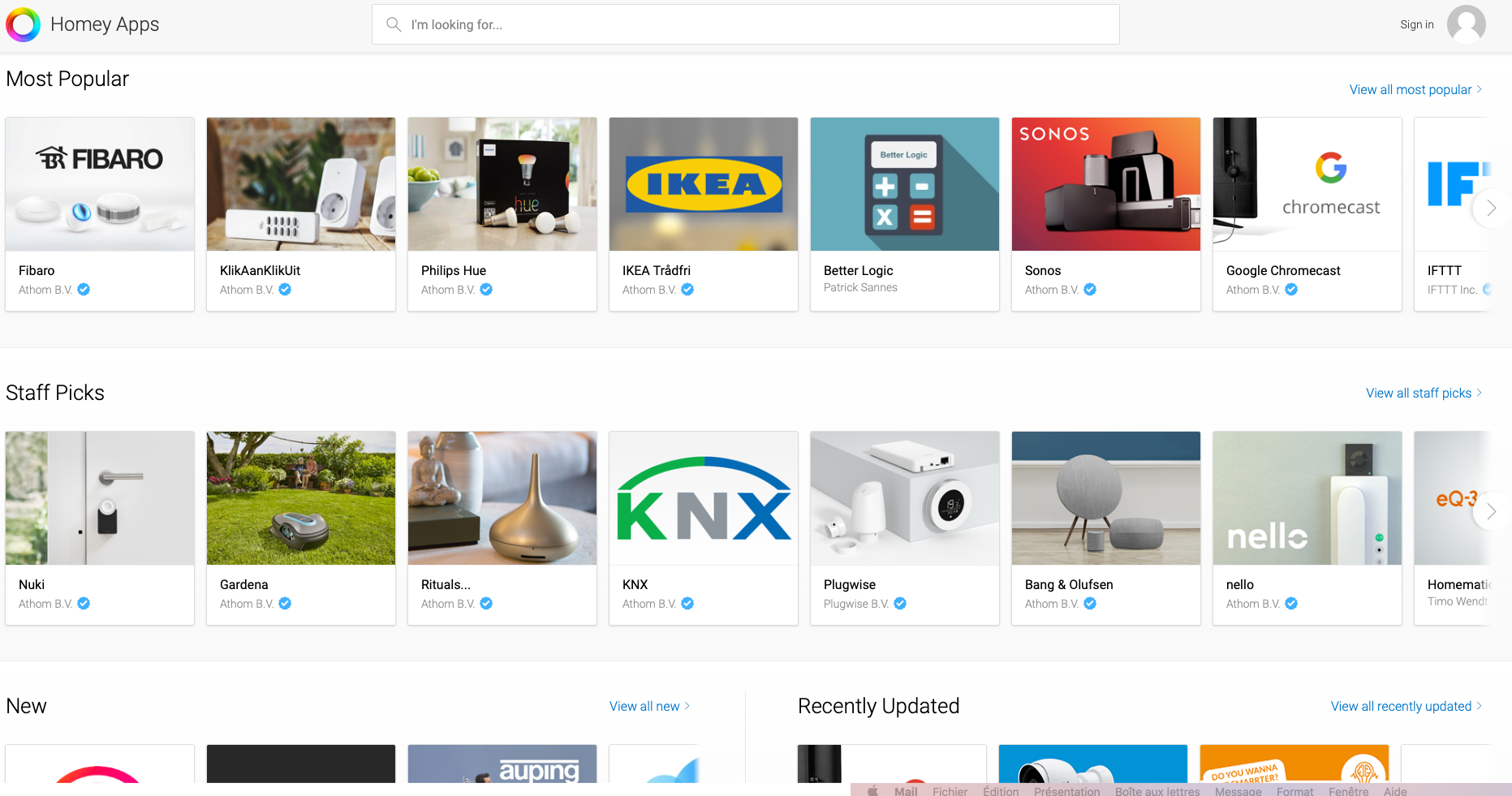Click the verified badge next to Plugwise B.V.
1512x796 pixels.
pyautogui.click(x=900, y=603)
